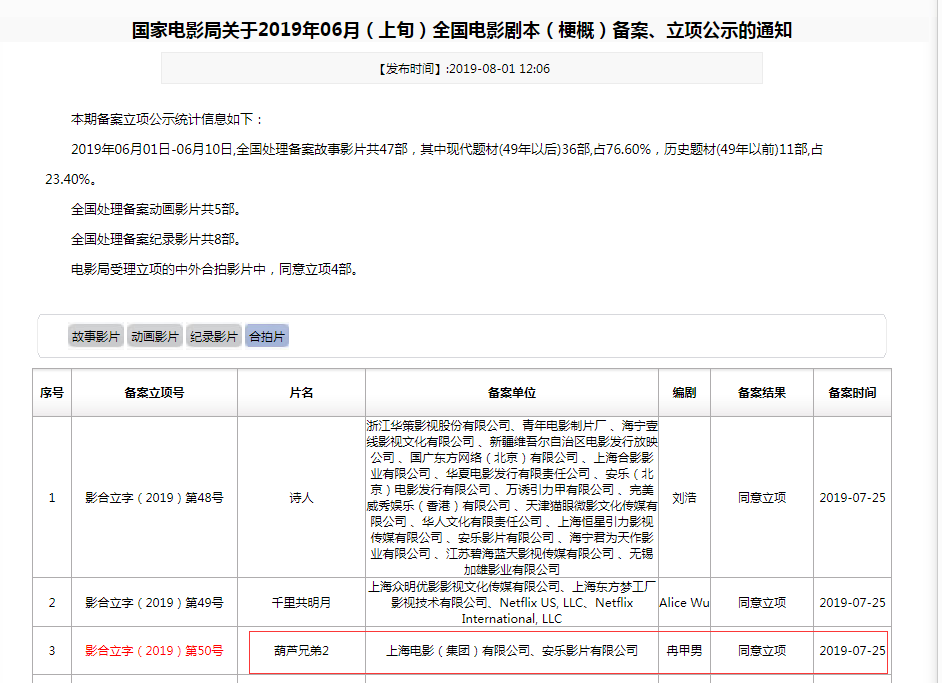Switch to the 故事影片 tab
The image size is (942, 683).
[96, 336]
